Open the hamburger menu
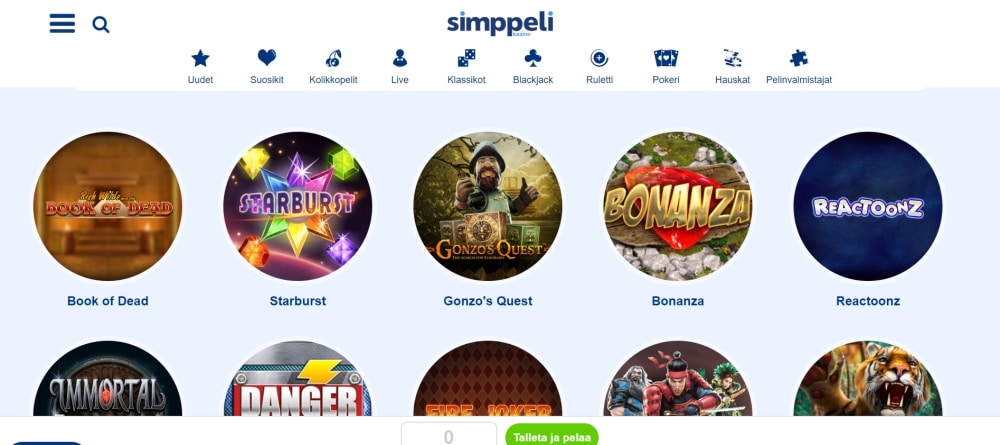The width and height of the screenshot is (1000, 445). (x=62, y=24)
